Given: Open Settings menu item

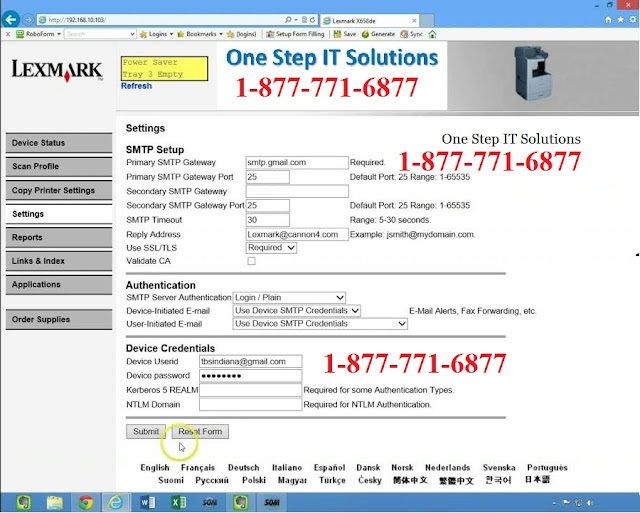Looking at the screenshot, I should [59, 214].
